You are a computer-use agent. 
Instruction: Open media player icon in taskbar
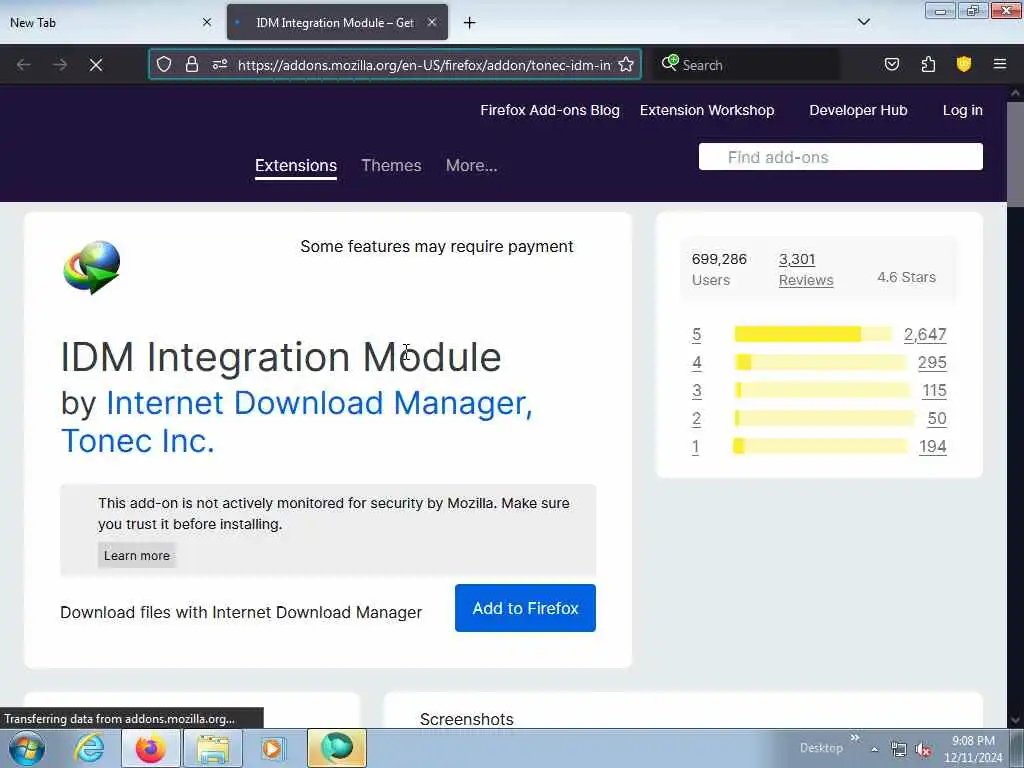(273, 748)
